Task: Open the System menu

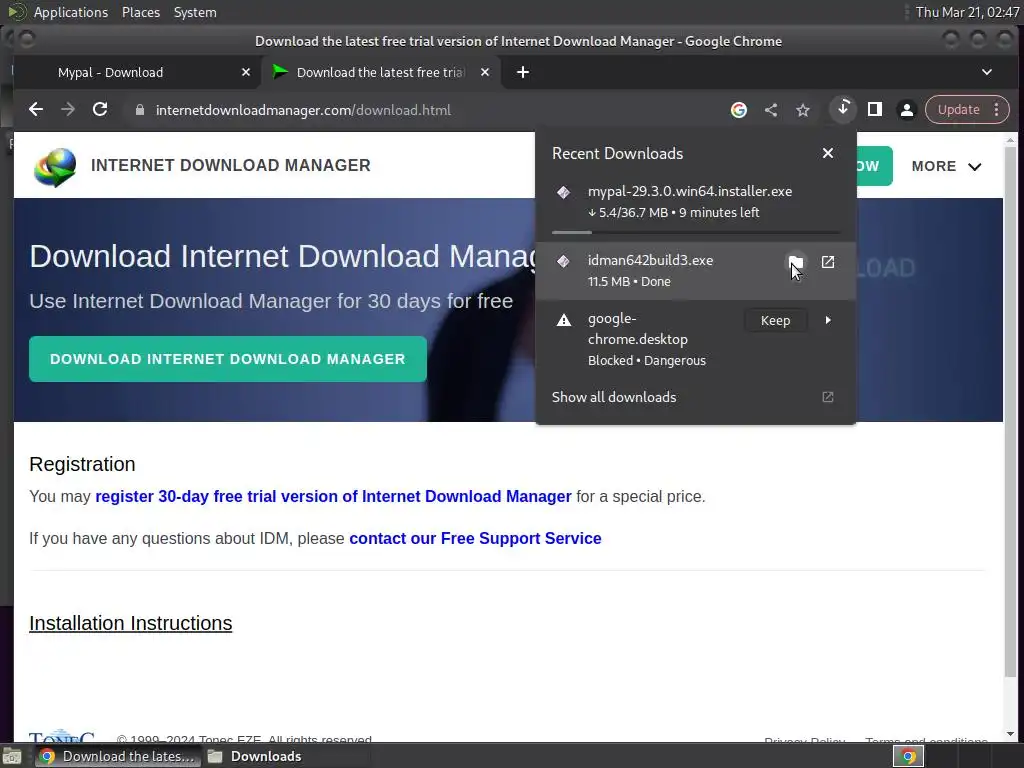Action: tap(195, 12)
